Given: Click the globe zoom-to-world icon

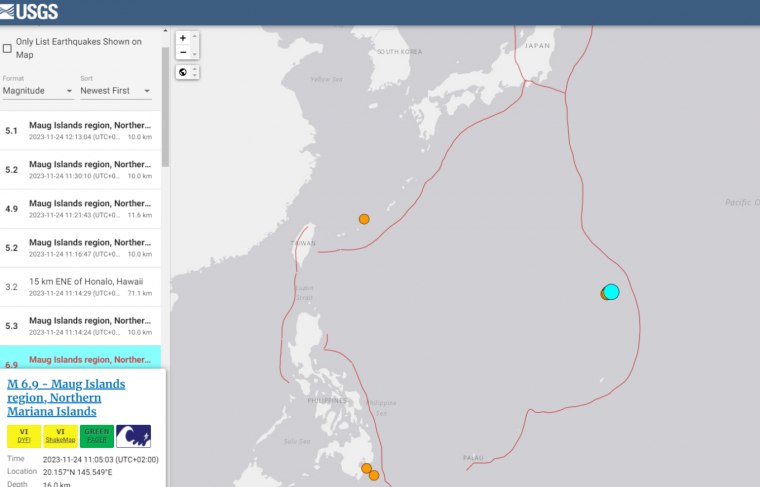Looking at the screenshot, I should (x=182, y=72).
